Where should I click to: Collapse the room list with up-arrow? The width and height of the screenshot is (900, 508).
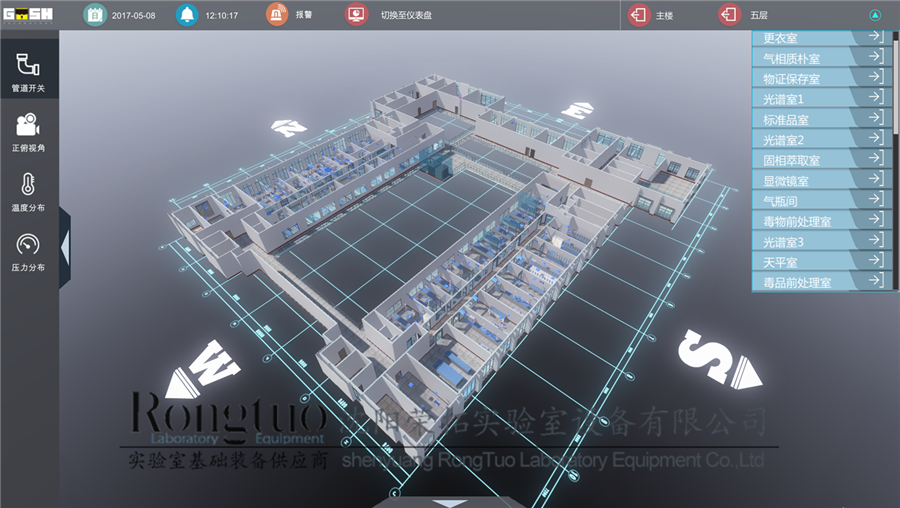pos(875,15)
